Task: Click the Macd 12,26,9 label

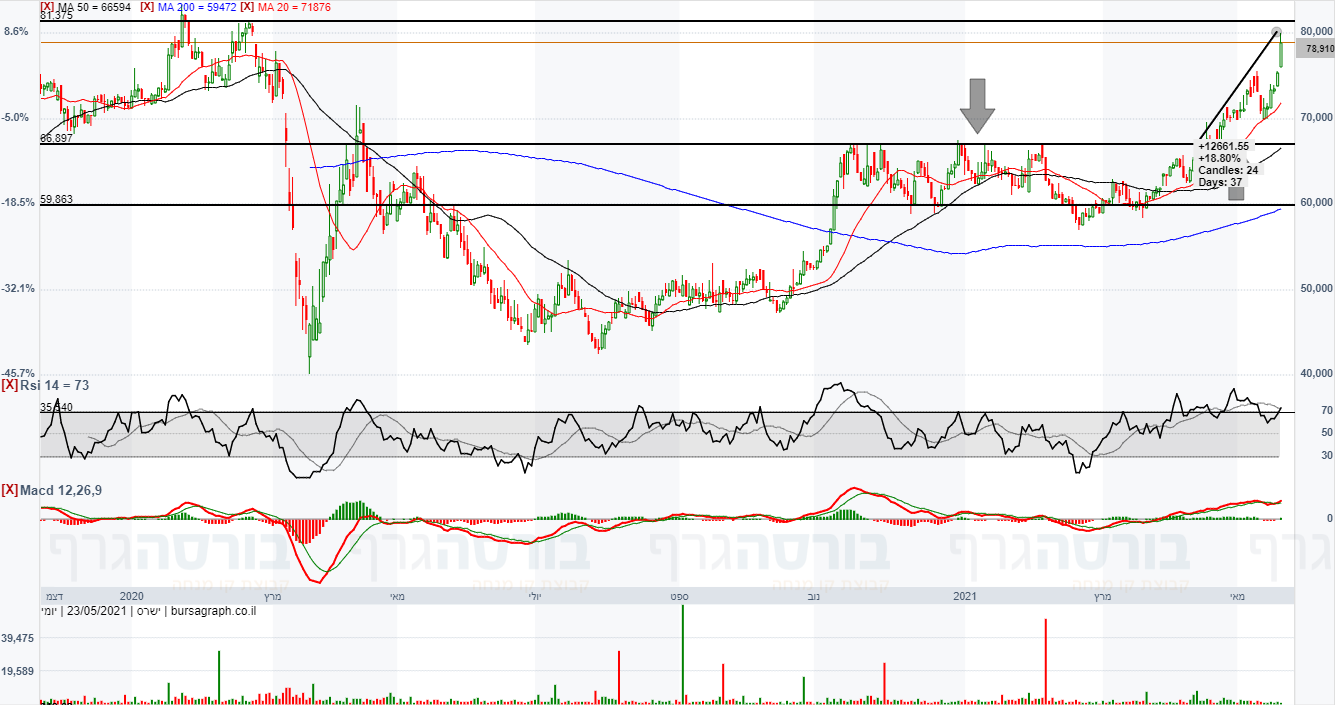Action: (x=60, y=489)
